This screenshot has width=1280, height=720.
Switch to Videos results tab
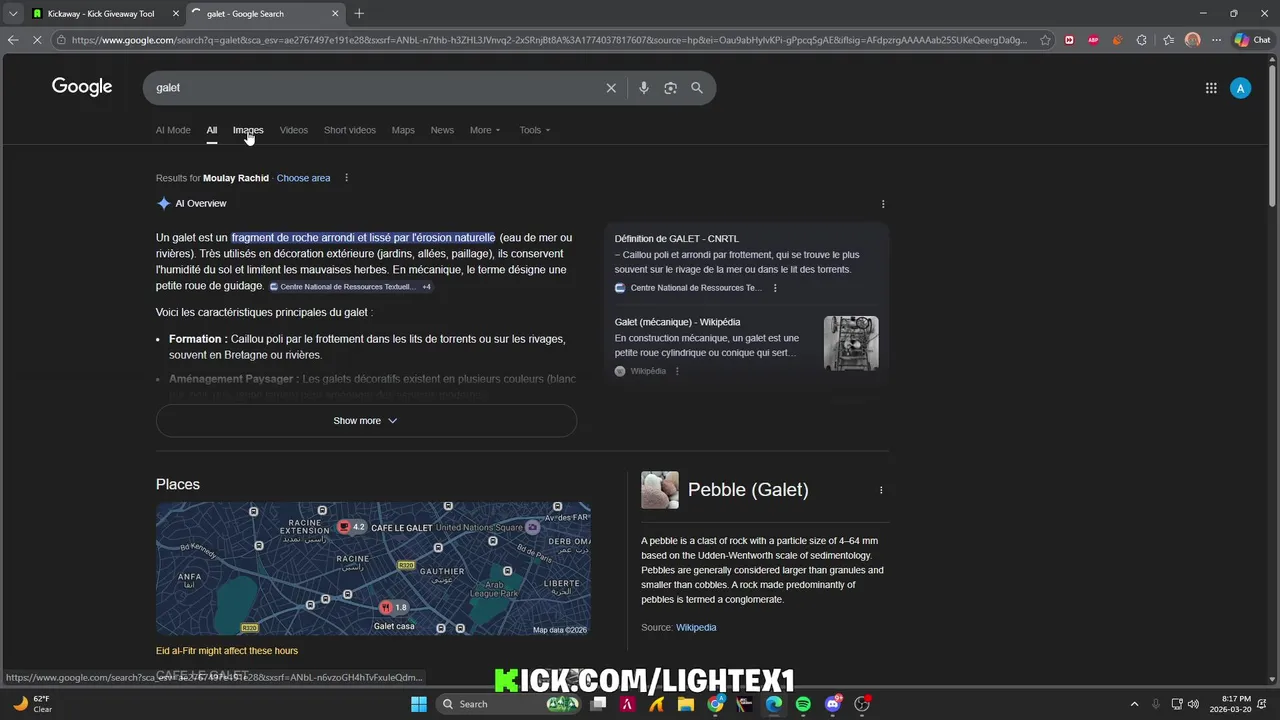[x=294, y=130]
